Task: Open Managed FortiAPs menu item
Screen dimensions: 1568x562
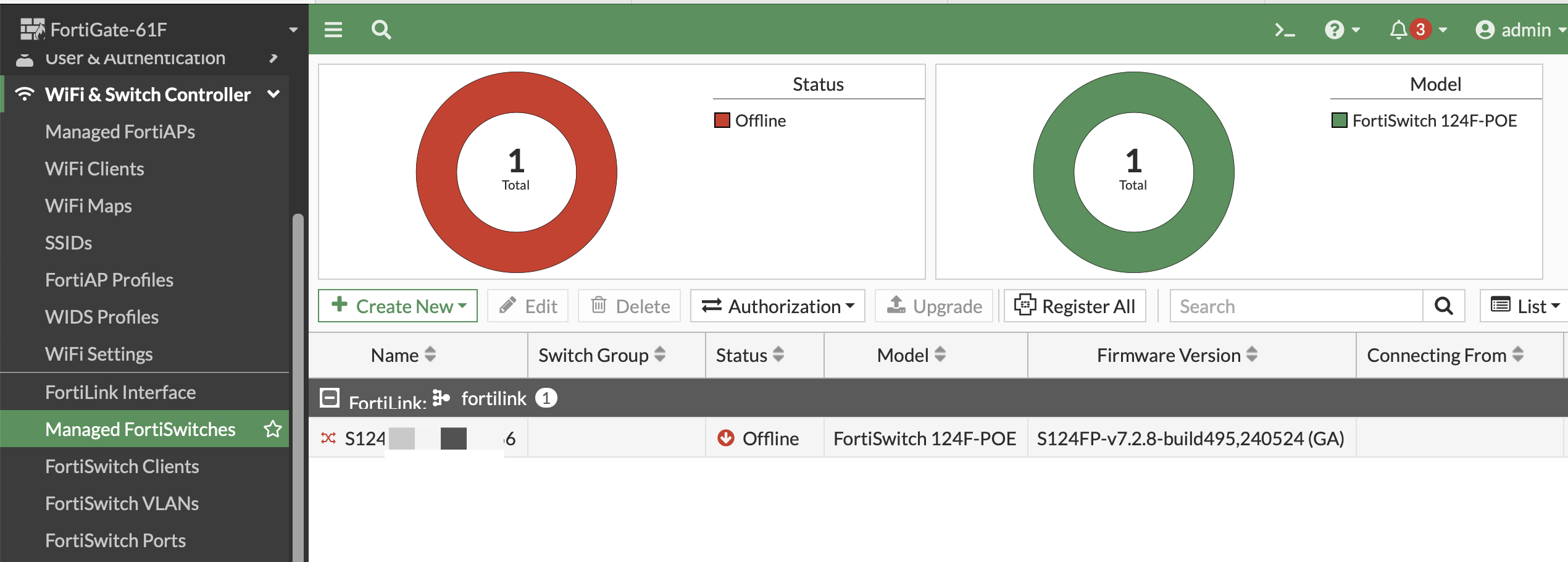Action: pyautogui.click(x=120, y=132)
